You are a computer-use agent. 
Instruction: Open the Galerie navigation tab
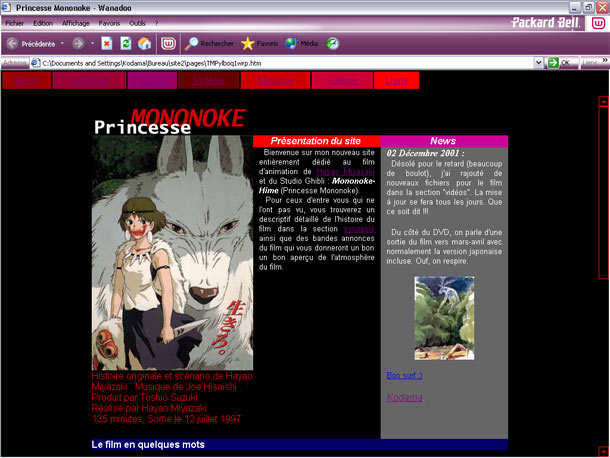(342, 81)
